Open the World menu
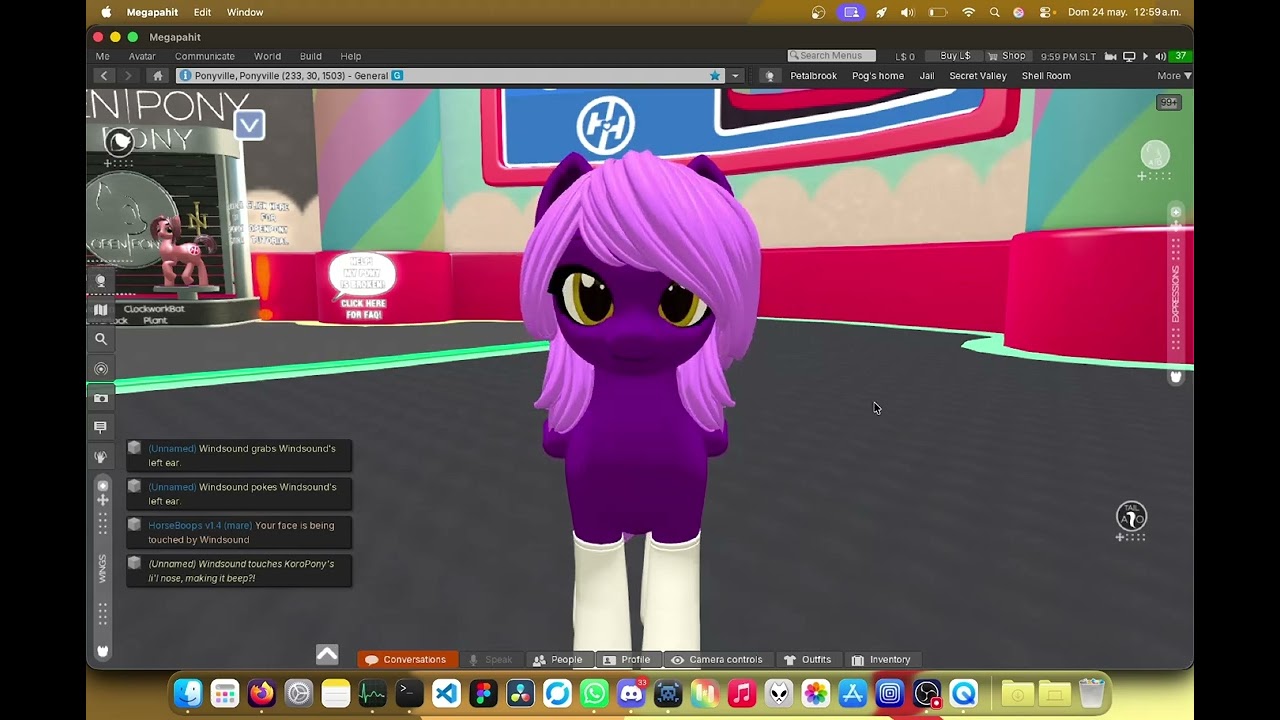The width and height of the screenshot is (1280, 720). 267,56
